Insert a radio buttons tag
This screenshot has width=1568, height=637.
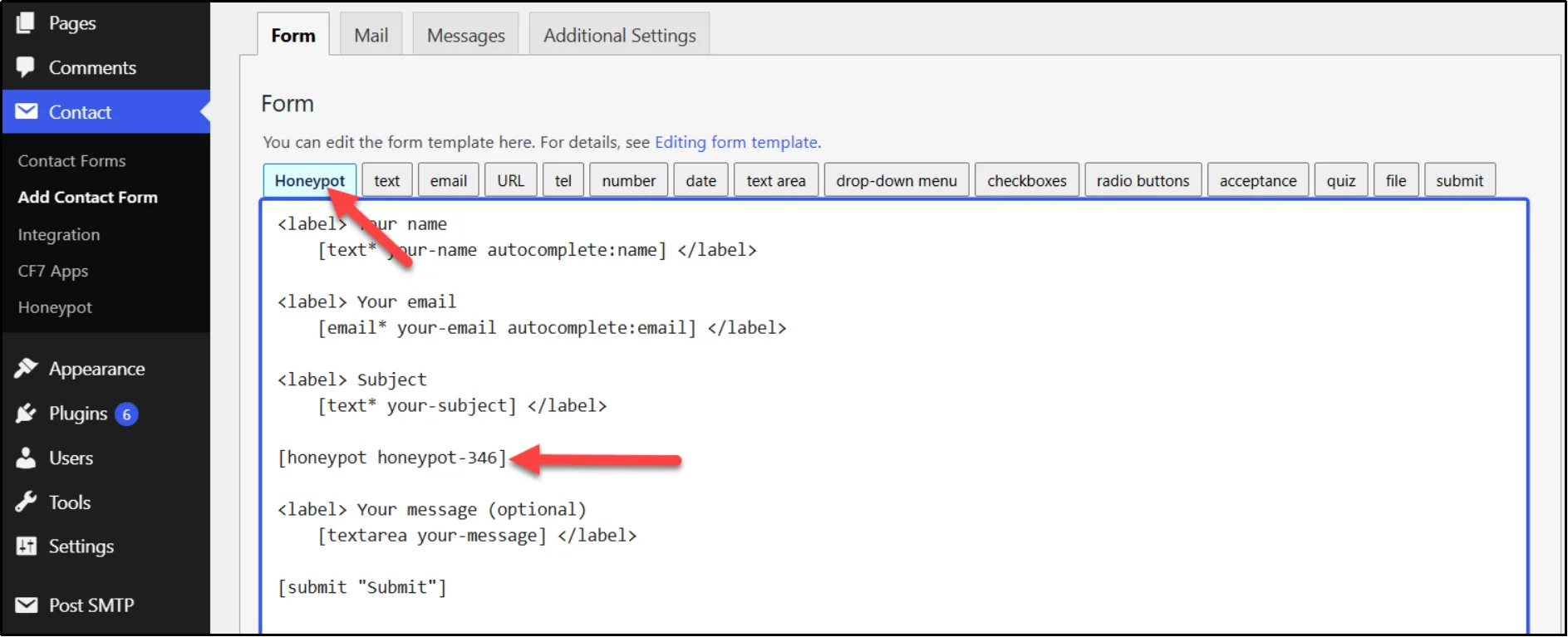click(x=1143, y=180)
